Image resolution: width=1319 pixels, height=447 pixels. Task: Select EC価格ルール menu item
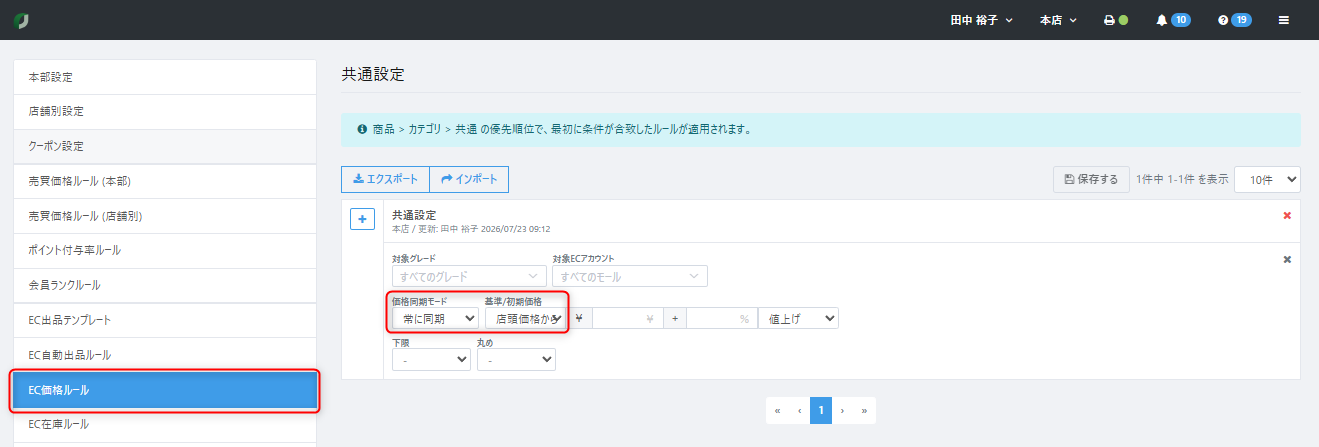point(165,390)
